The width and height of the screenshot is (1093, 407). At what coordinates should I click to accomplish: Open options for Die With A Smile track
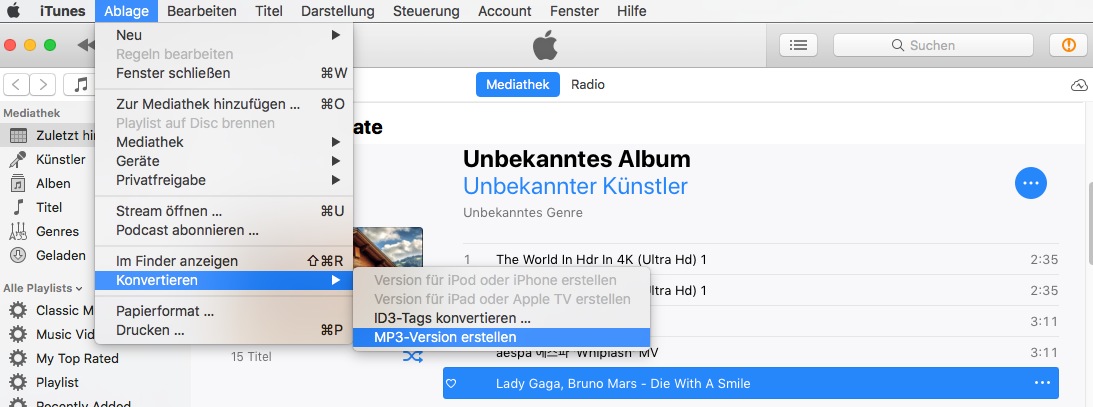pos(1042,383)
